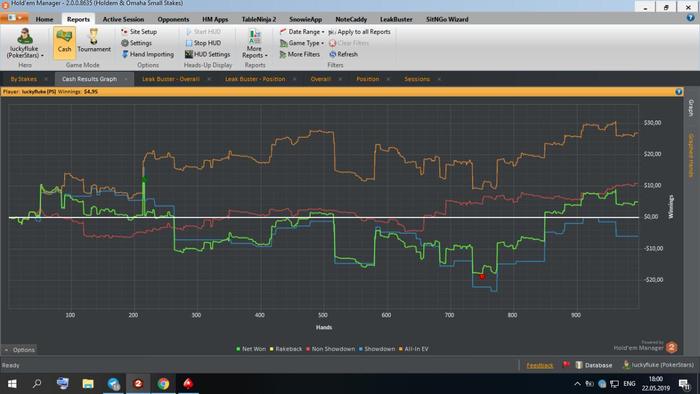The height and width of the screenshot is (394, 700).
Task: Select Tournament game mode
Action: click(x=94, y=41)
